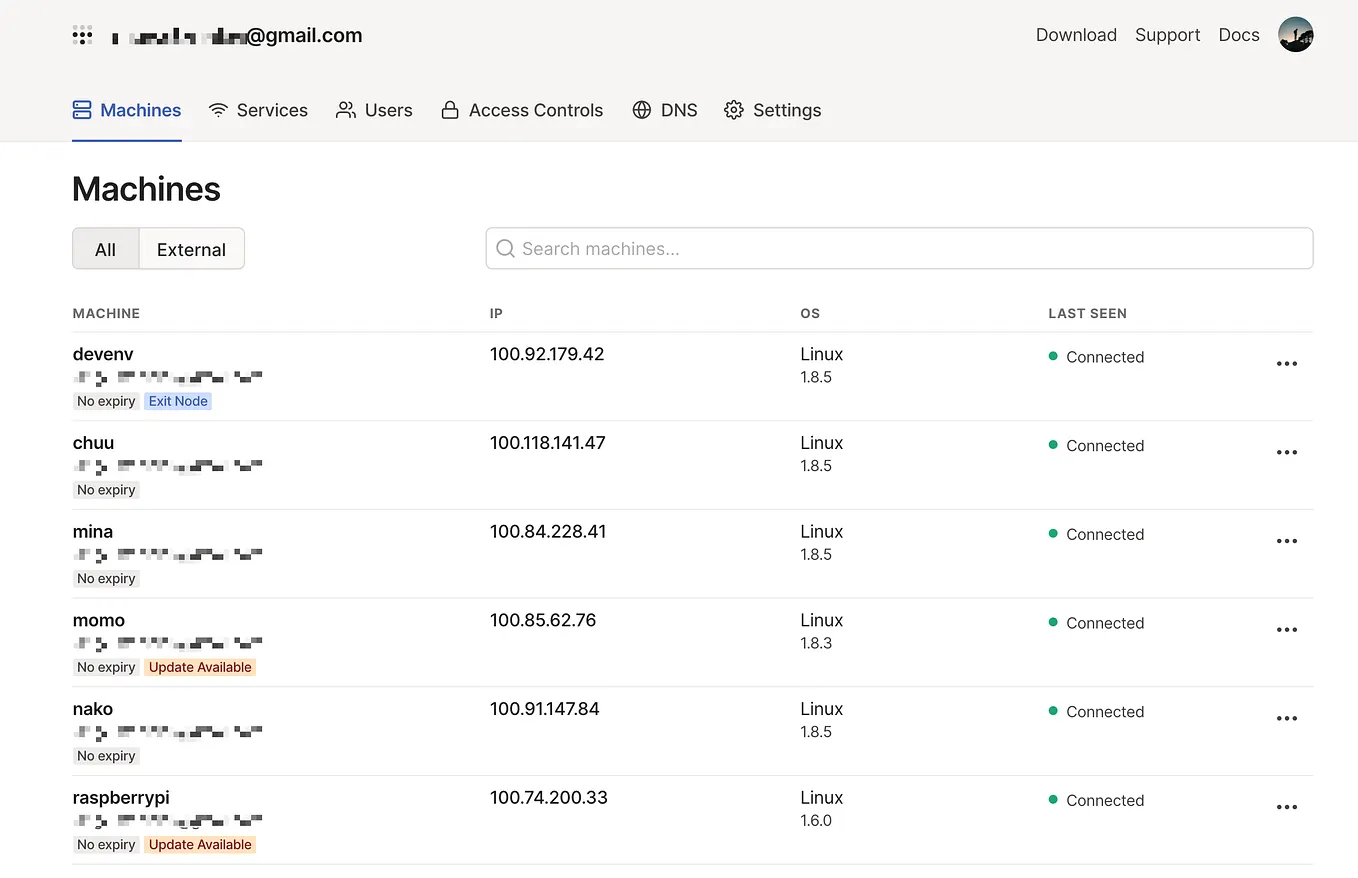This screenshot has height=878, width=1358.
Task: Open the Docs page
Action: pos(1238,34)
